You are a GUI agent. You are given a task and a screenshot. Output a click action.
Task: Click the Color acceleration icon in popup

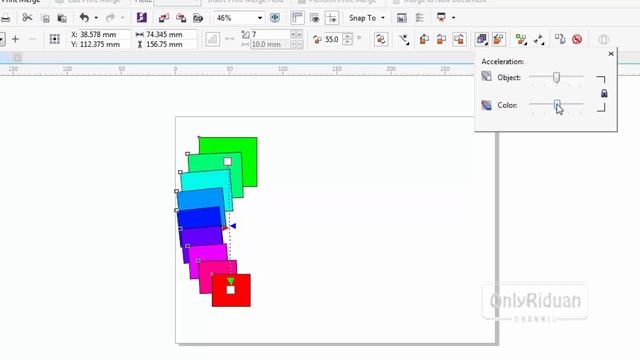pos(487,105)
